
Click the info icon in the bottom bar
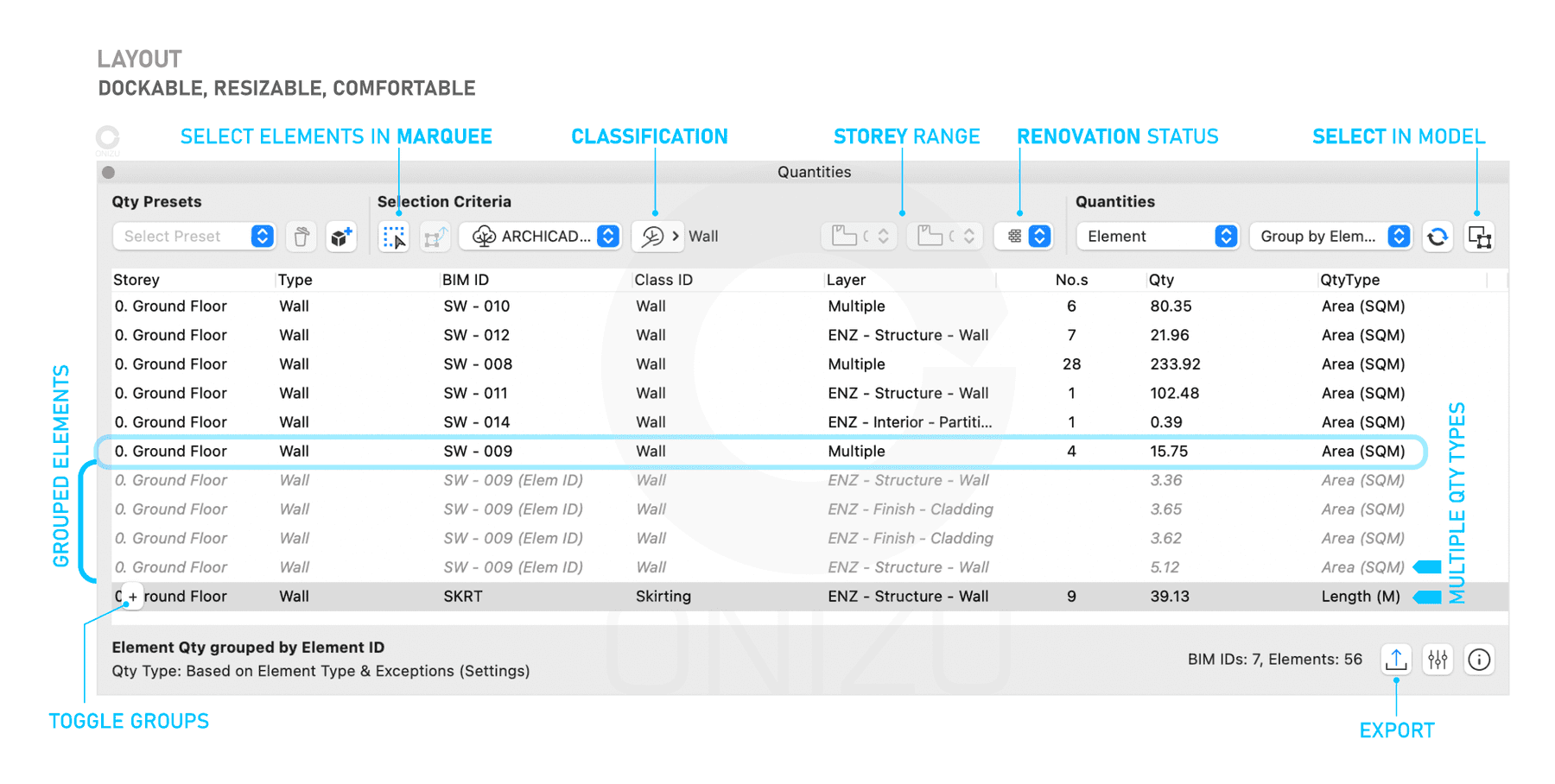pyautogui.click(x=1479, y=659)
